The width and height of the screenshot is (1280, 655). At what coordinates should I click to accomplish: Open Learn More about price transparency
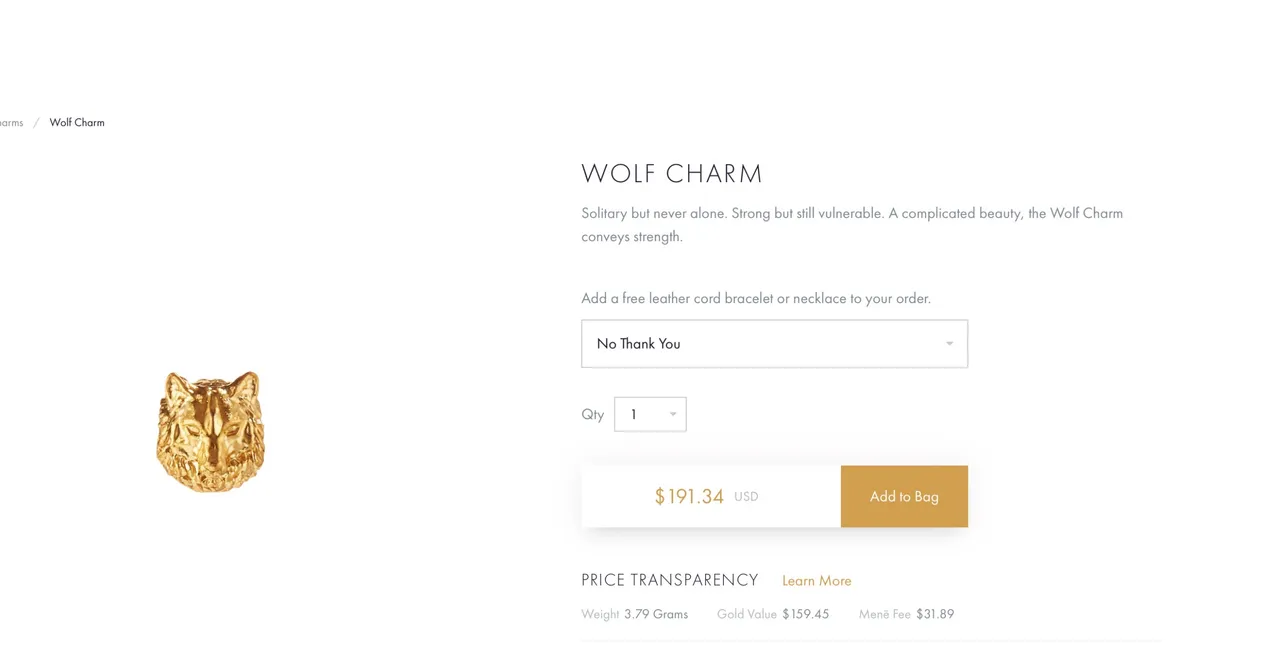pos(816,581)
